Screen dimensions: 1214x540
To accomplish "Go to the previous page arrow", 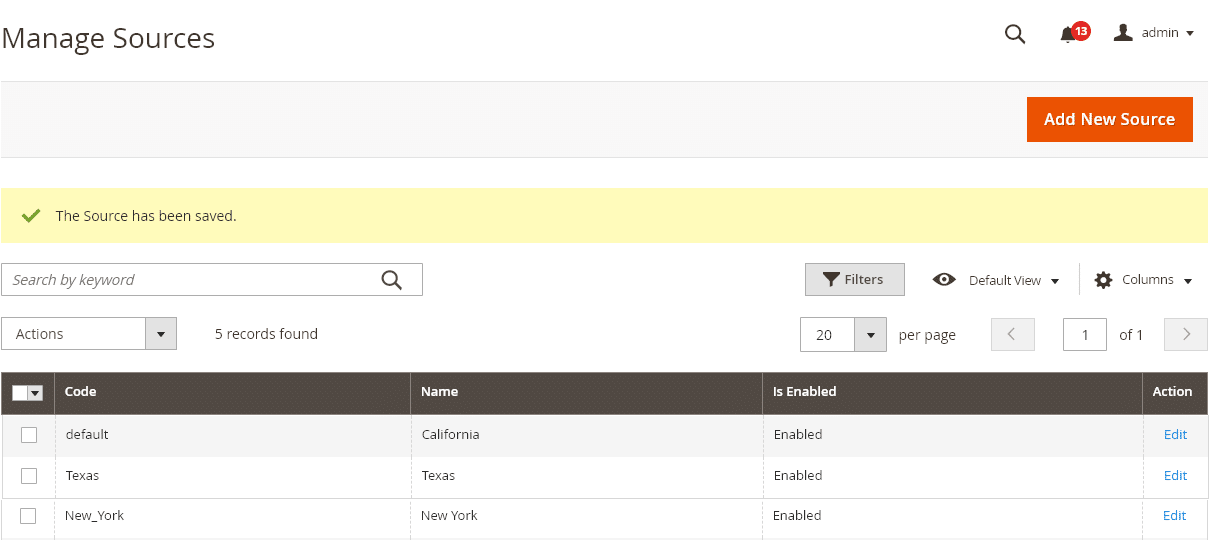I will click(x=1012, y=334).
